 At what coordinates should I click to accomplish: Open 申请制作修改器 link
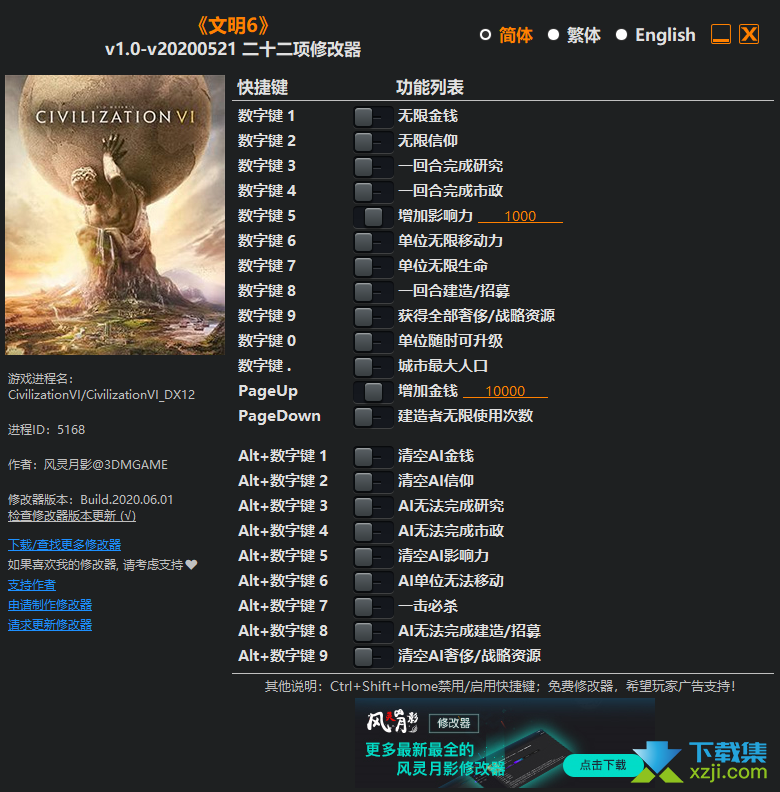tap(50, 605)
